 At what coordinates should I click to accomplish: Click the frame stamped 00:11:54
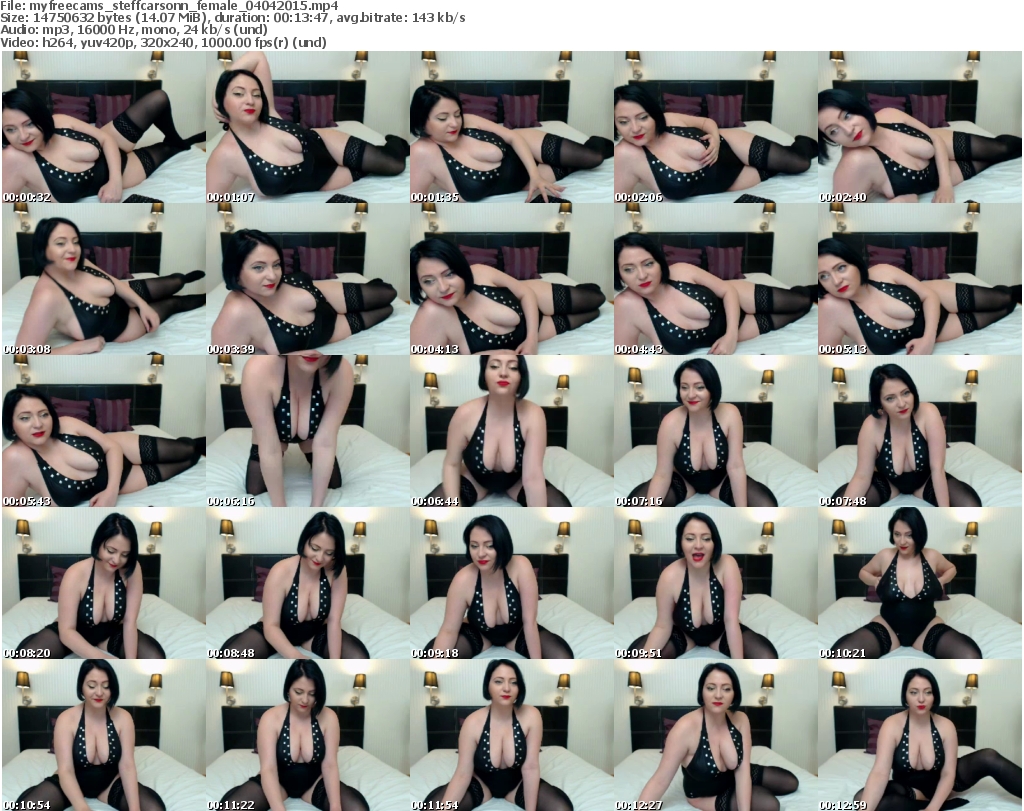click(x=511, y=735)
